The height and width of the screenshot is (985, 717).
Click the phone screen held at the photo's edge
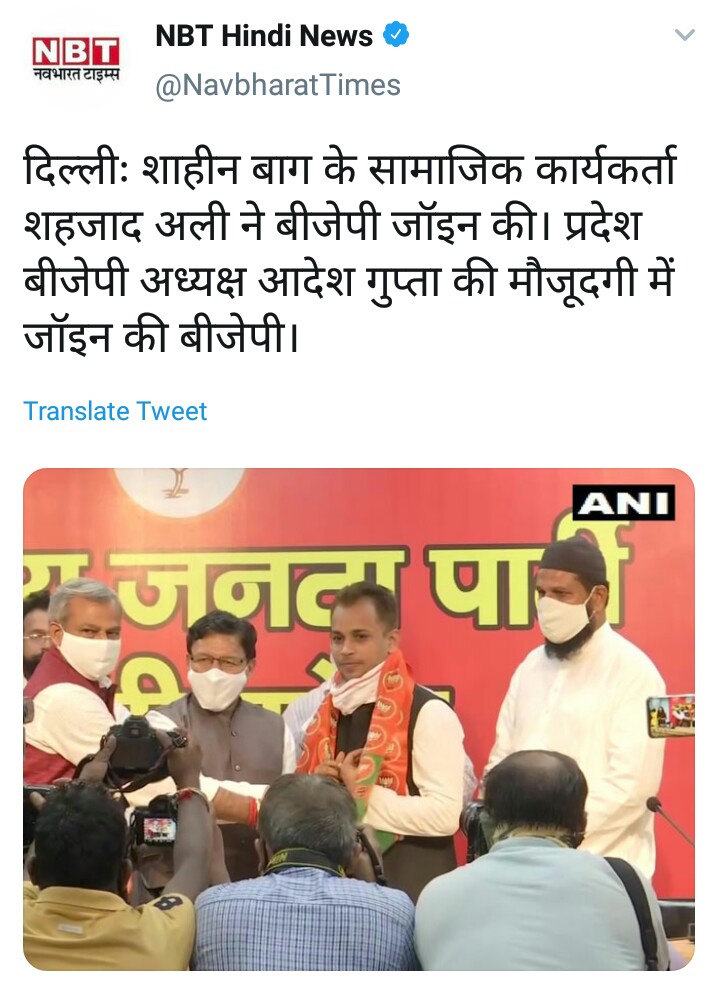click(x=671, y=716)
